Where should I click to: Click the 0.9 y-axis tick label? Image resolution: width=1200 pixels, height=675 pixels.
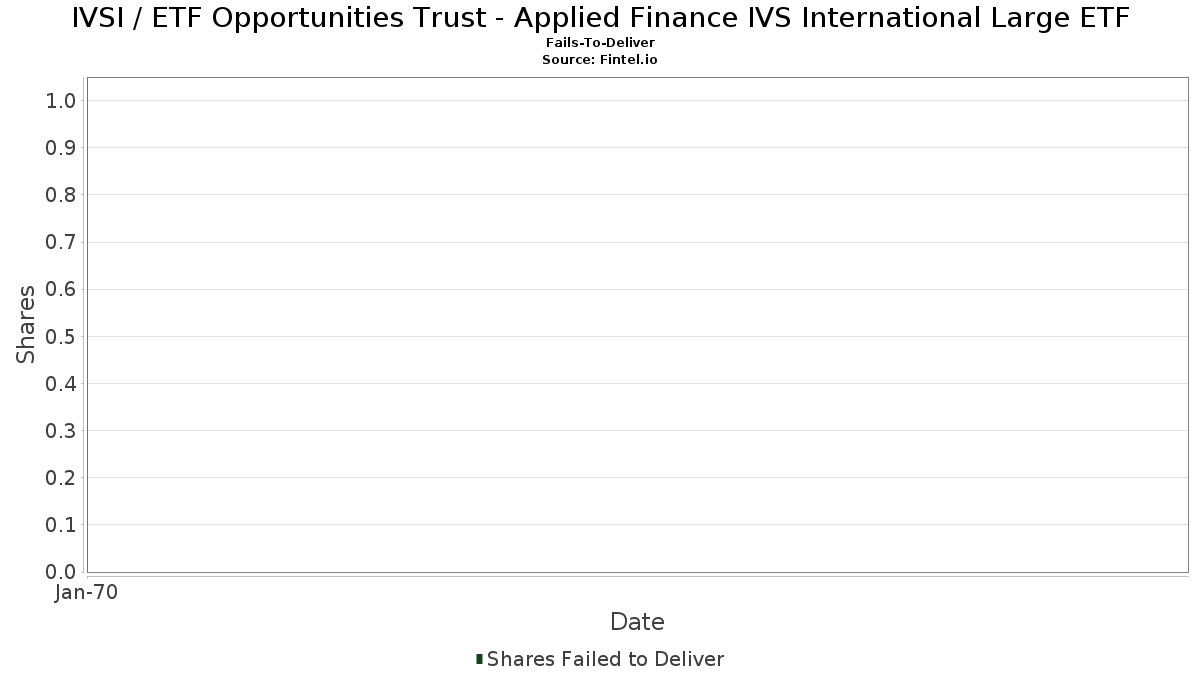click(x=61, y=148)
